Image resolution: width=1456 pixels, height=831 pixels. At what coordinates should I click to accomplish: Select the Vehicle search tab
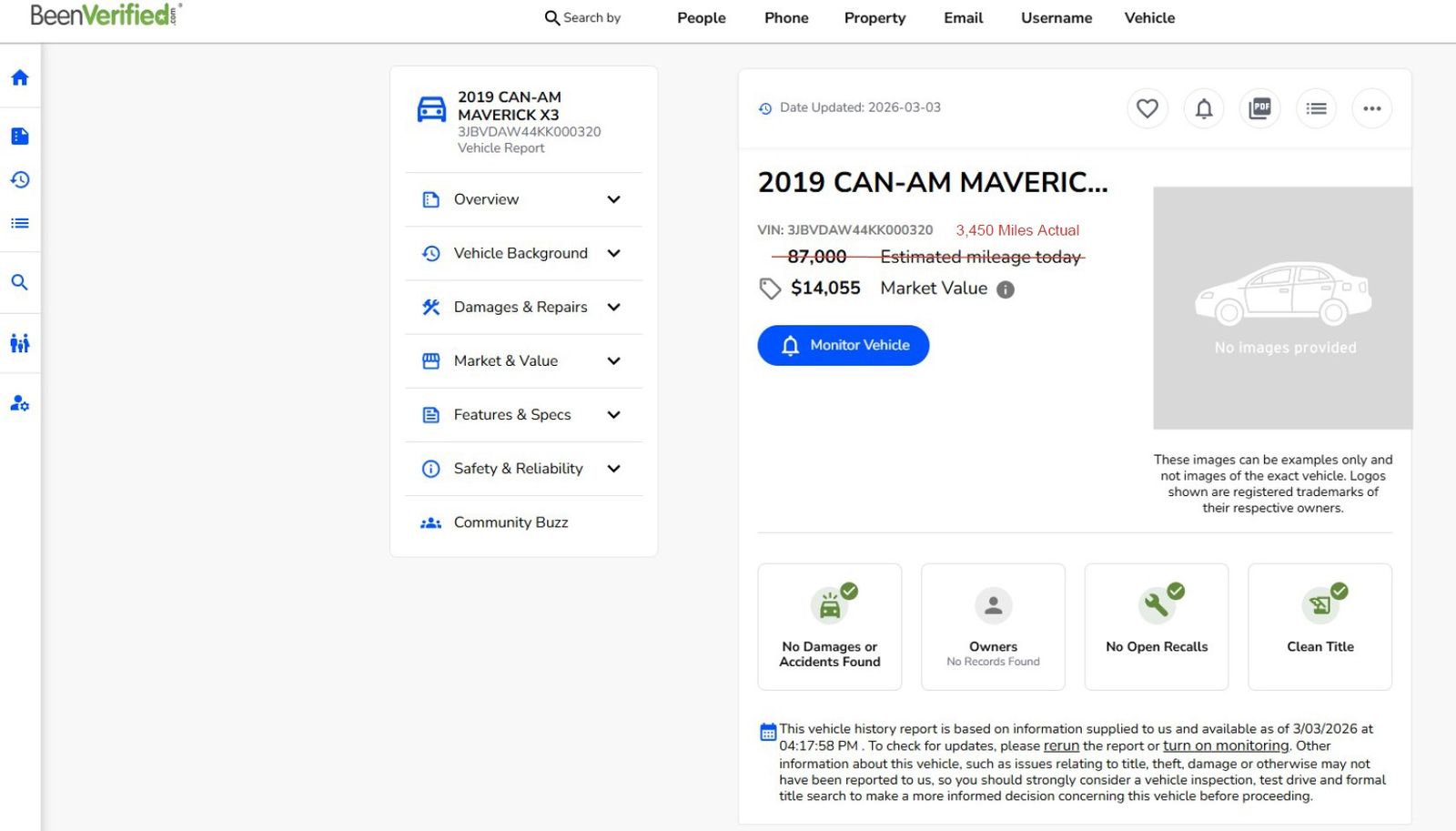(x=1149, y=18)
